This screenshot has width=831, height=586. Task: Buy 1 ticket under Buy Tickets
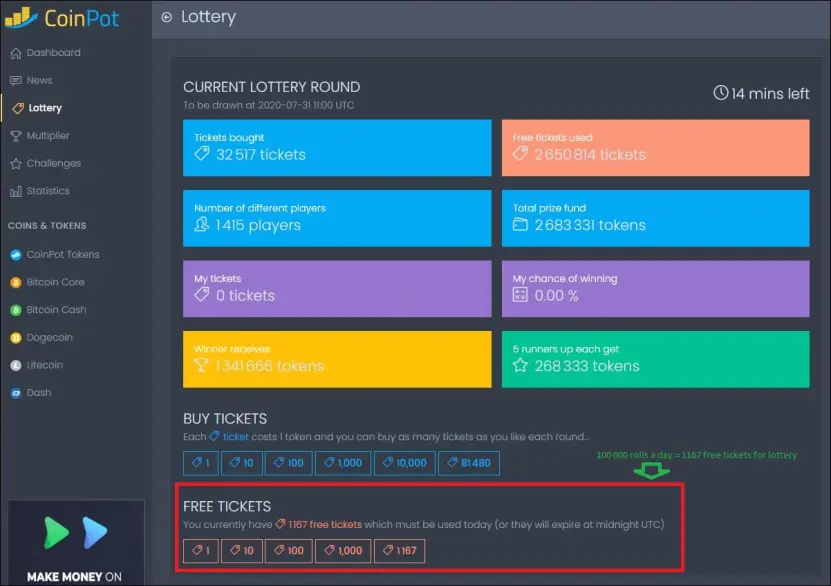(x=200, y=463)
